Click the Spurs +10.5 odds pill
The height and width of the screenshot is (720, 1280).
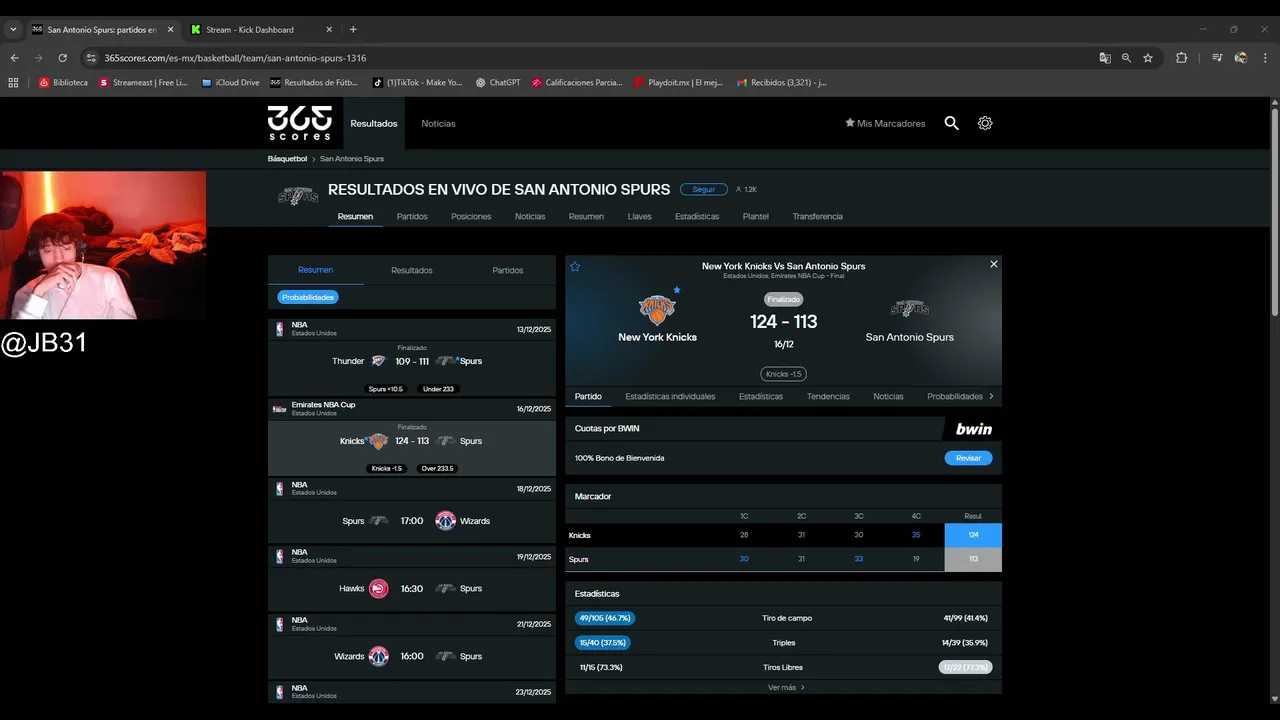(386, 389)
